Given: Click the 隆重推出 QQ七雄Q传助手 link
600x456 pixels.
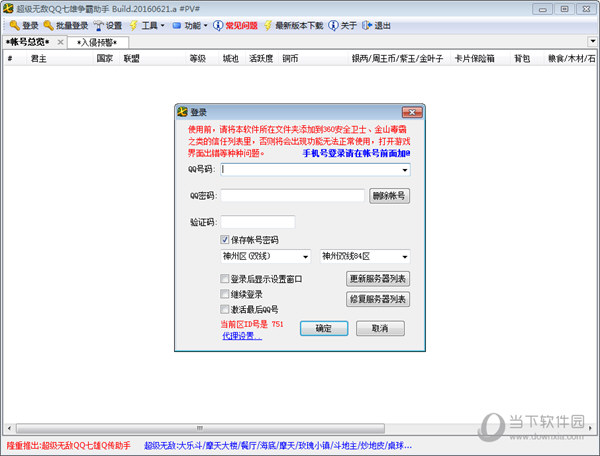Looking at the screenshot, I should [68, 445].
